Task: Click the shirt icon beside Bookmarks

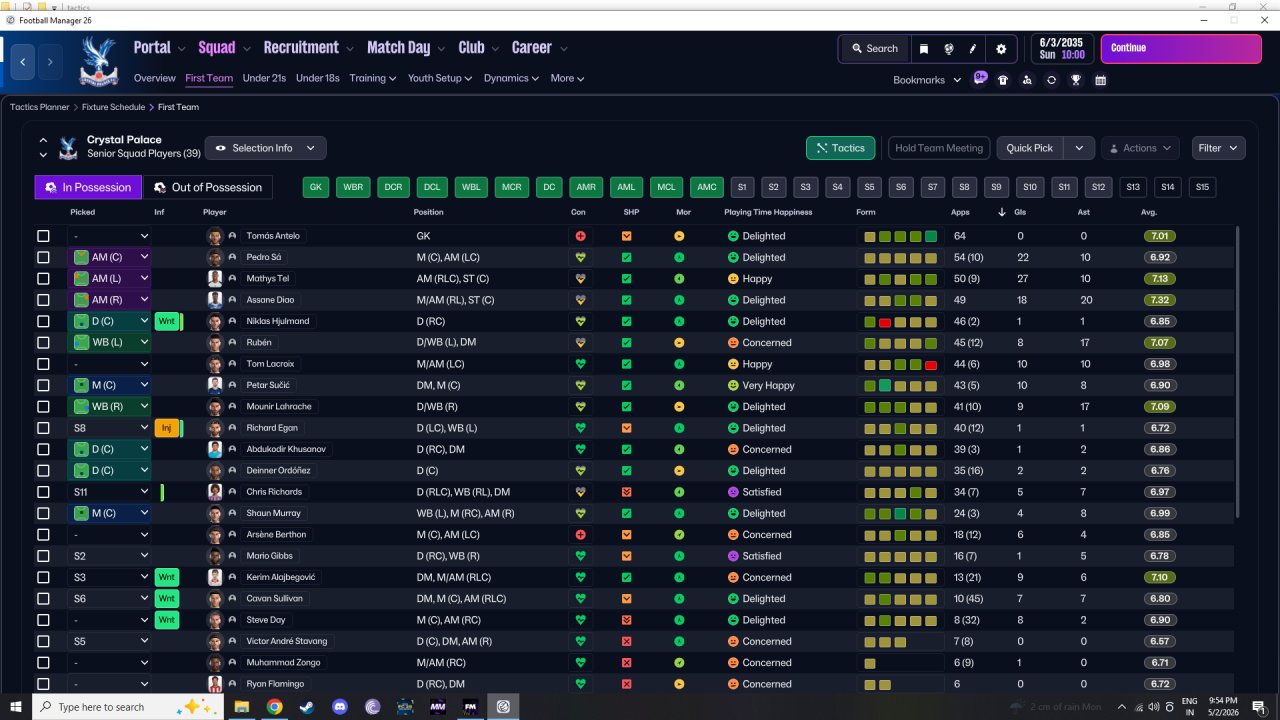Action: tap(1003, 80)
